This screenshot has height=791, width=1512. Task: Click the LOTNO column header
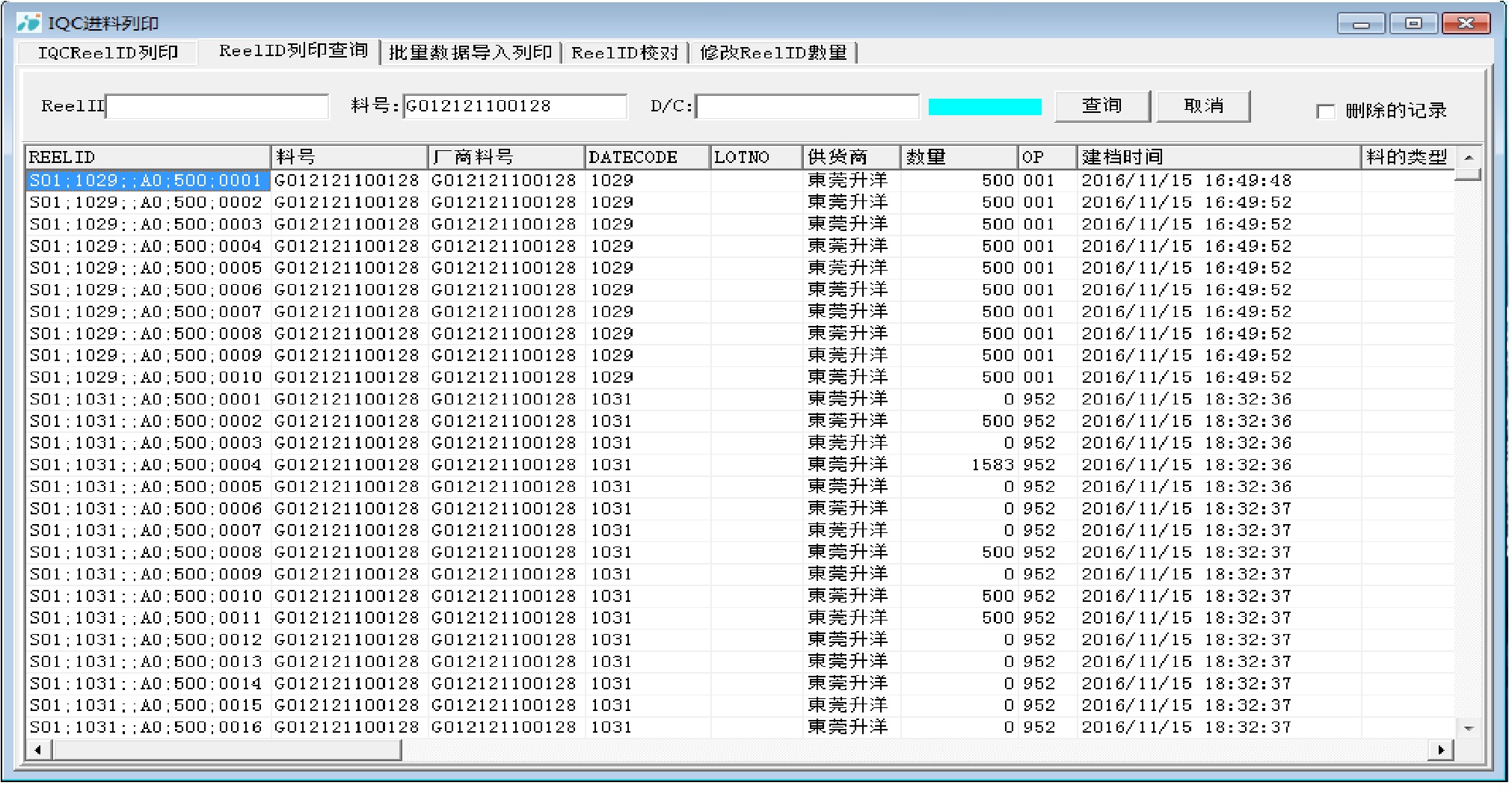[756, 157]
